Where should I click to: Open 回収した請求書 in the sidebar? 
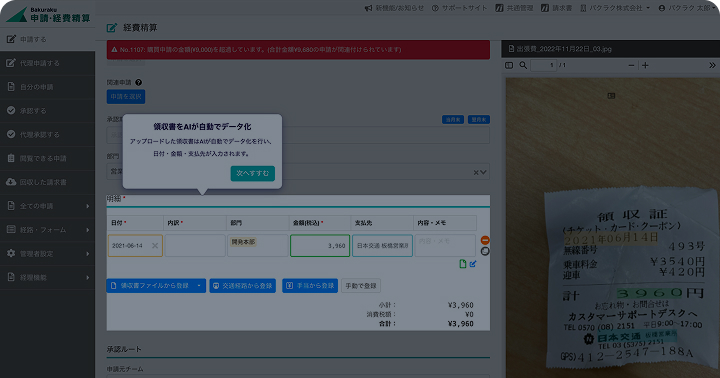pyautogui.click(x=47, y=182)
